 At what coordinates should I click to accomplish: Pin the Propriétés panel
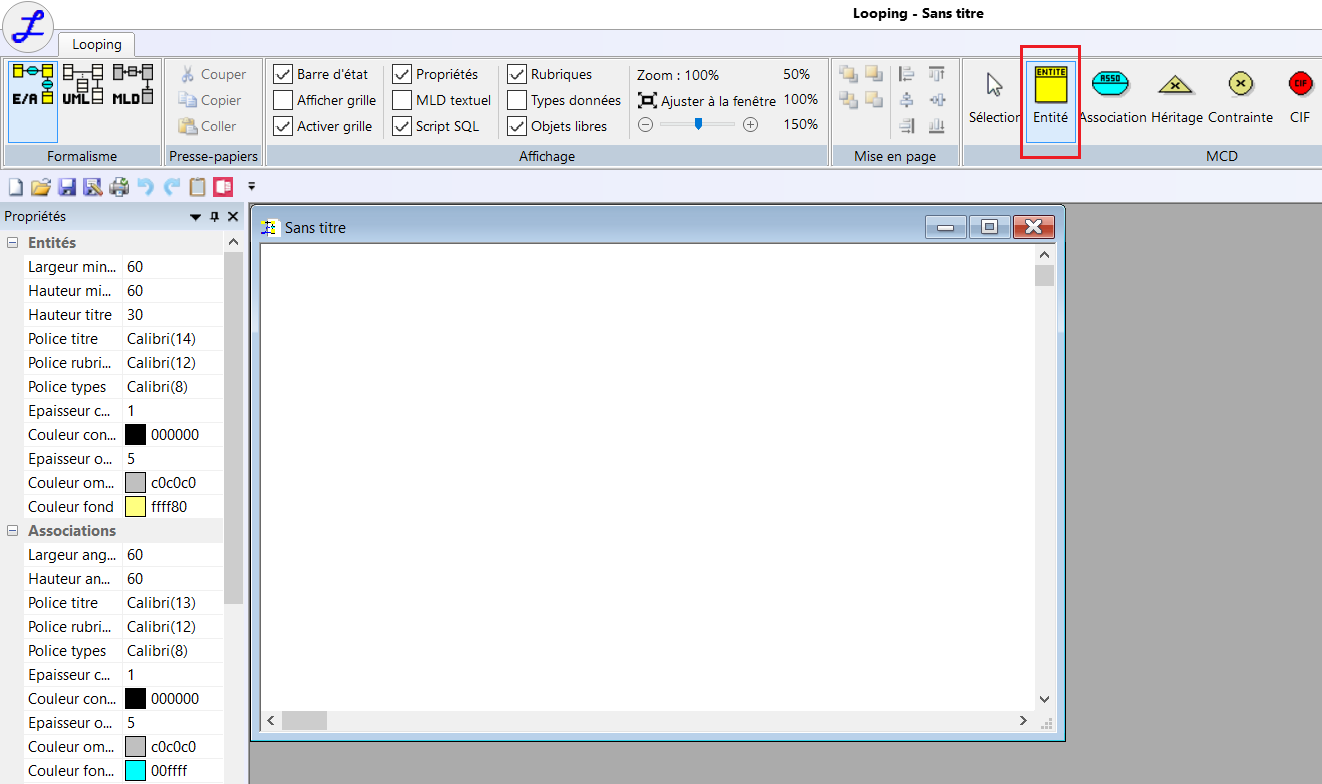(214, 217)
